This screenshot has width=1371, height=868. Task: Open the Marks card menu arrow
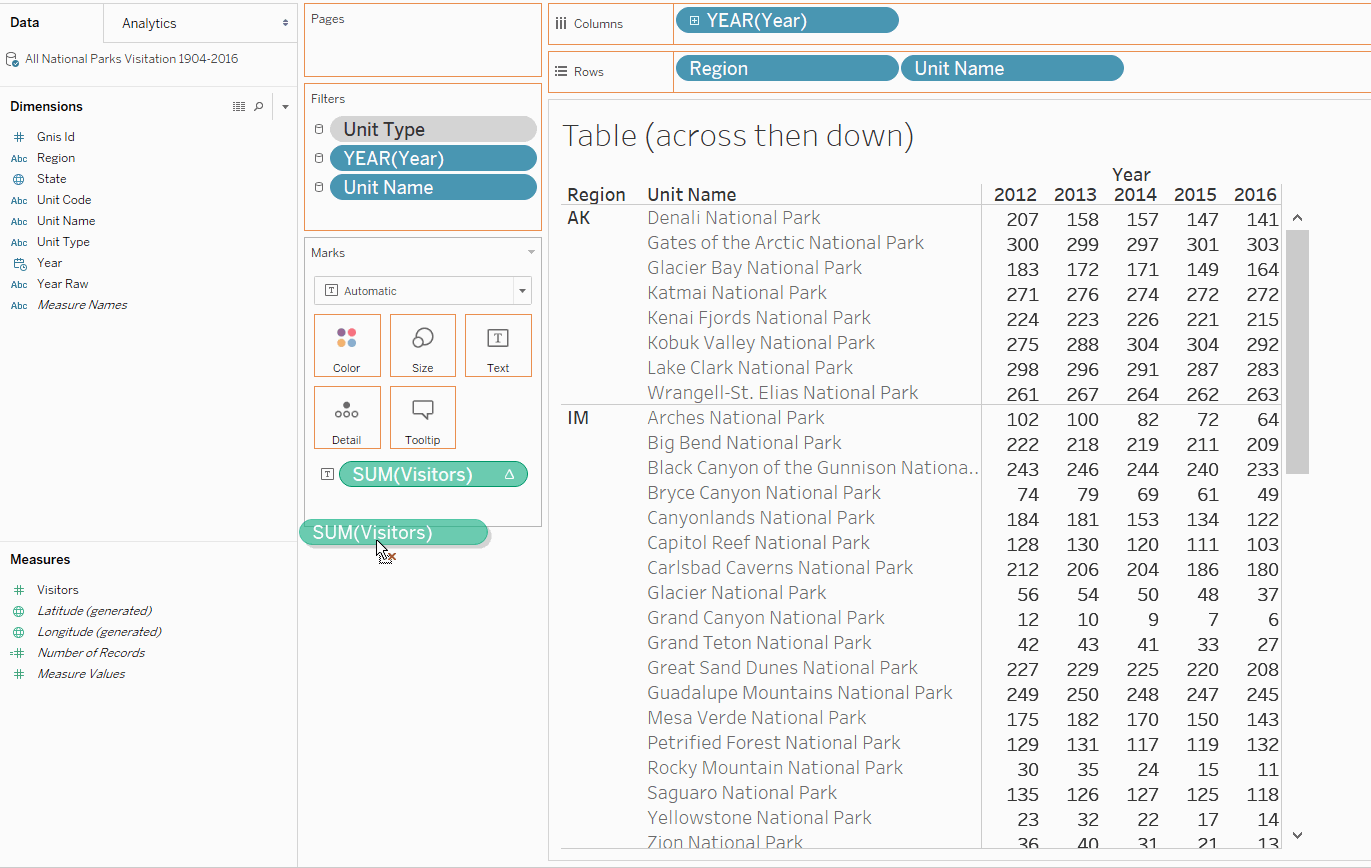tap(531, 253)
